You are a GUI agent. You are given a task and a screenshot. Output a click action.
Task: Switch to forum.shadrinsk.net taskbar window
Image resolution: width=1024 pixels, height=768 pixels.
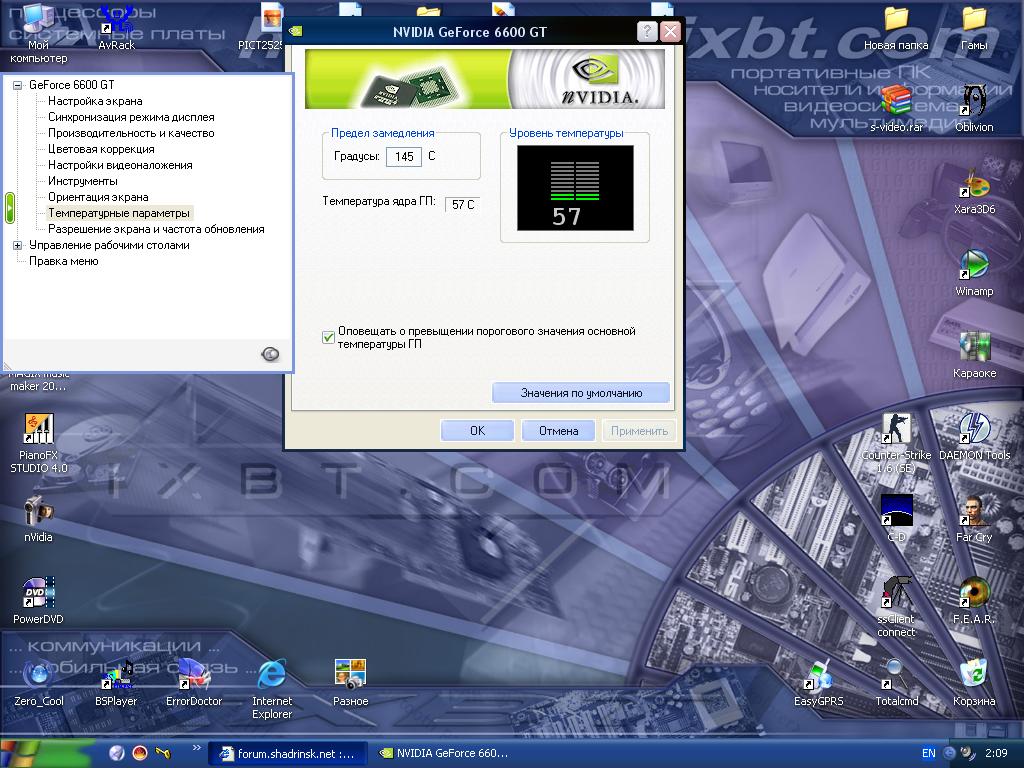pyautogui.click(x=287, y=754)
